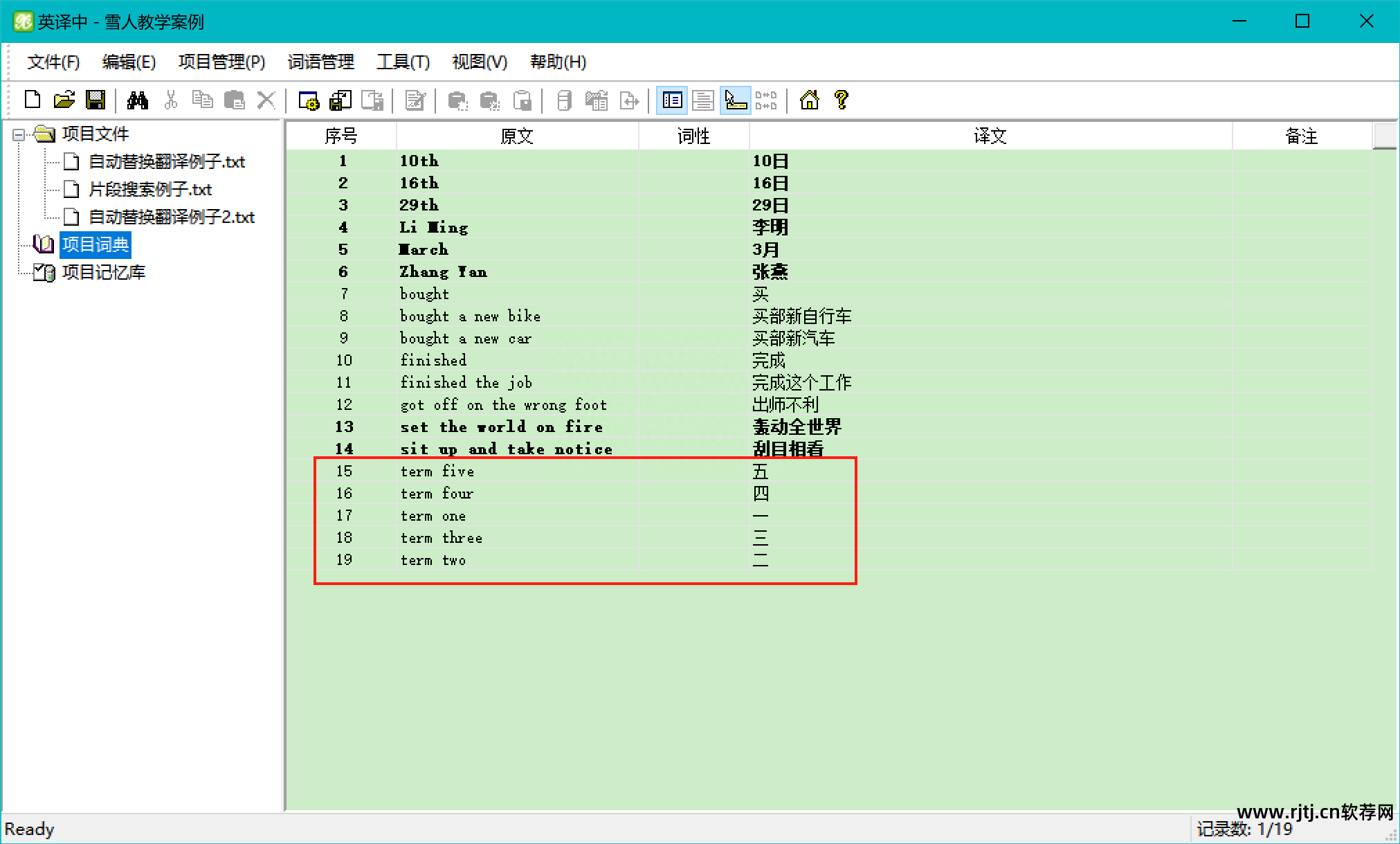1400x844 pixels.
Task: Open the 词语管理 menu
Action: 320,62
